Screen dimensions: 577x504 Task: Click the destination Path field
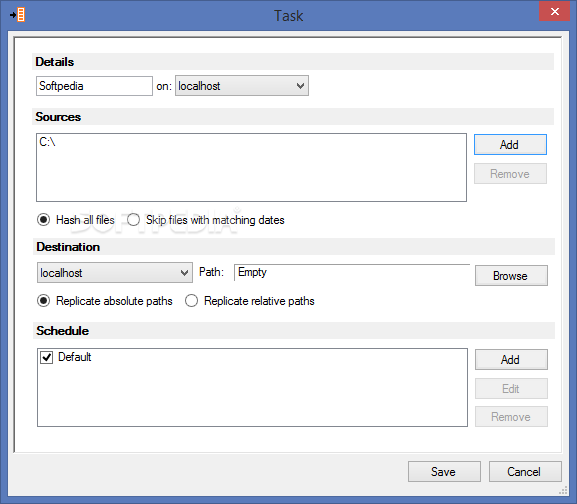352,273
